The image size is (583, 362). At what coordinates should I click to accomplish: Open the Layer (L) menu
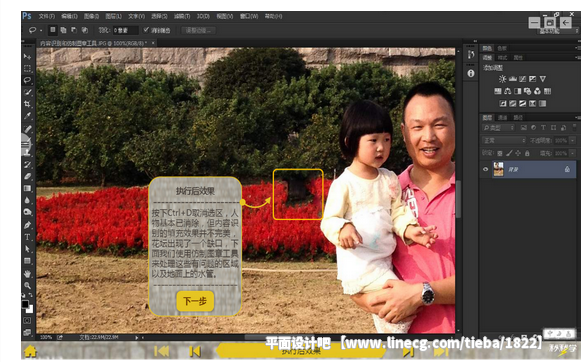[113, 16]
